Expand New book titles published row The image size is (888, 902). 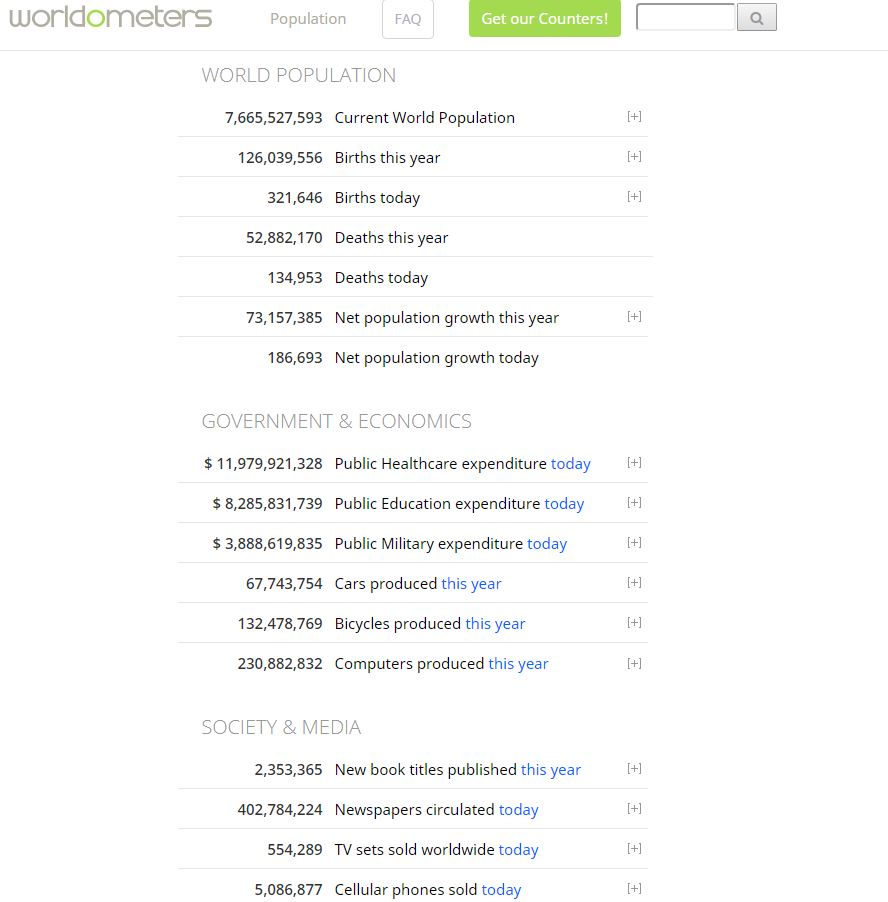pyautogui.click(x=634, y=769)
